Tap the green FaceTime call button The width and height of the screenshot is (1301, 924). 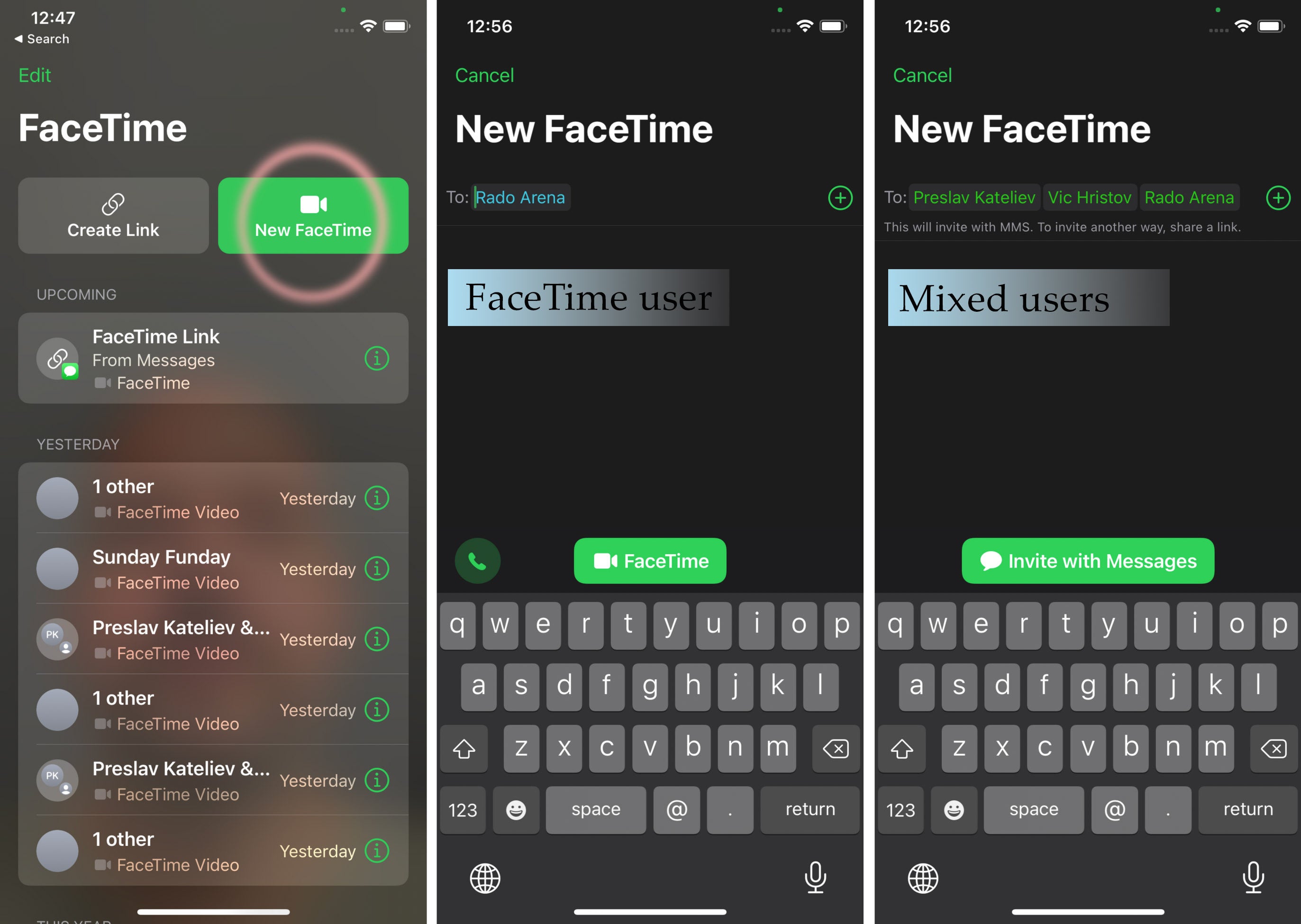[x=652, y=561]
